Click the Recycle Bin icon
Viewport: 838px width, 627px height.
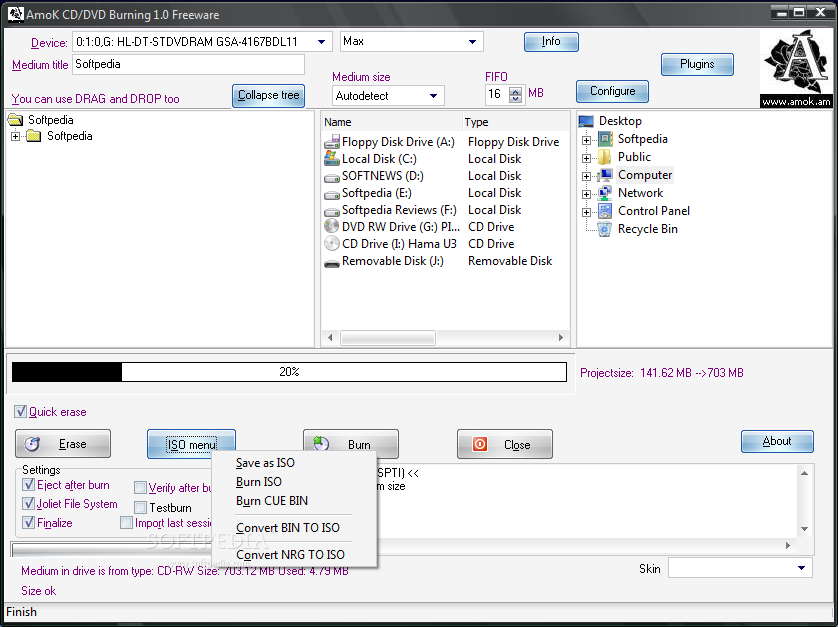605,229
